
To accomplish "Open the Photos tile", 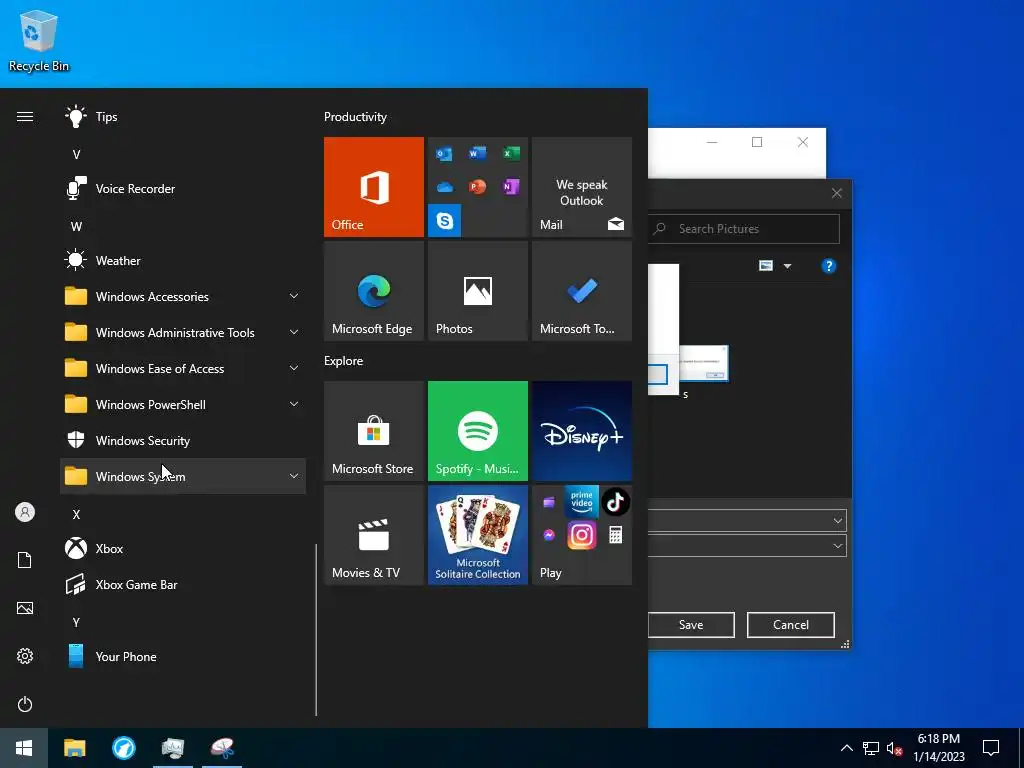I will (x=477, y=291).
